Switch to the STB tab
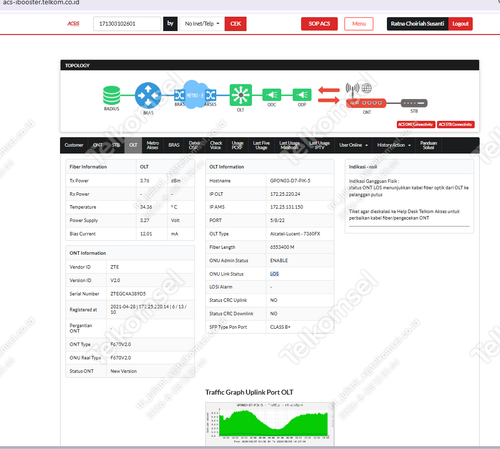This screenshot has height=449, width=500. (116, 145)
